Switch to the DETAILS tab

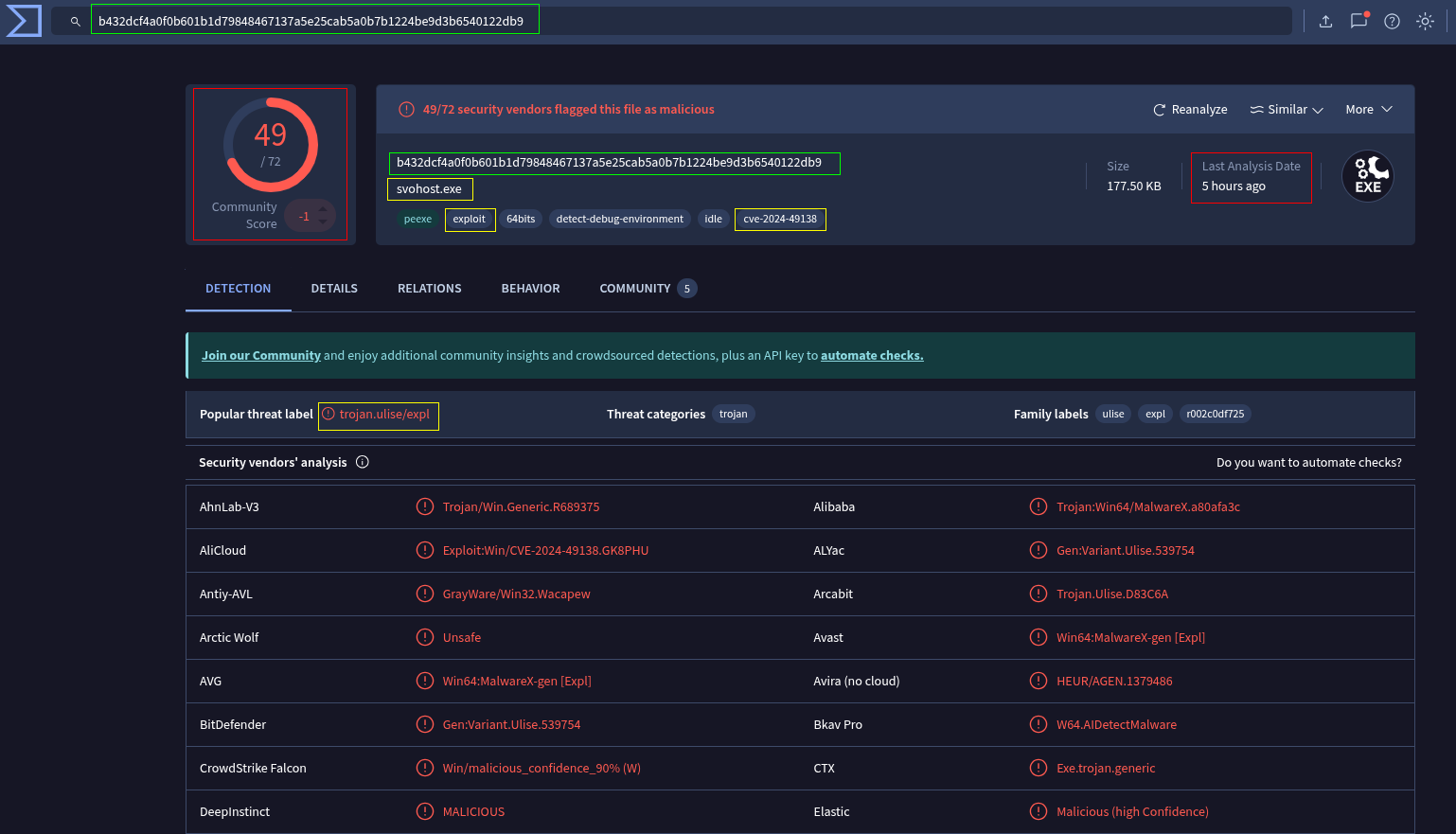(x=334, y=289)
